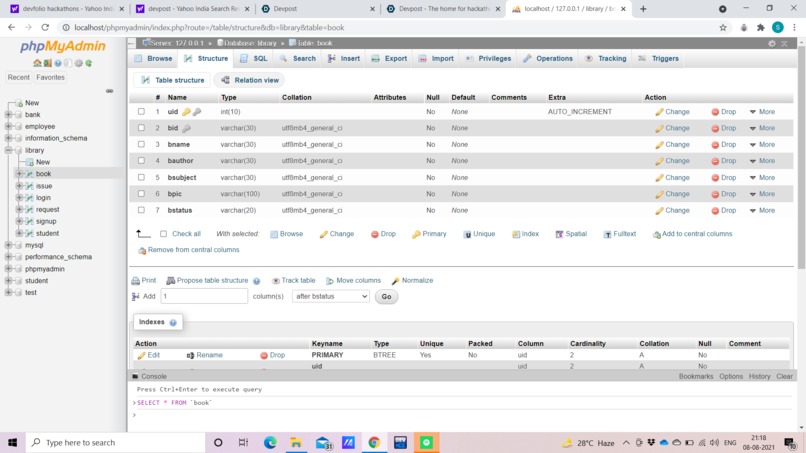Click the sidebar link chain icon
The width and height of the screenshot is (806, 453).
(x=109, y=91)
